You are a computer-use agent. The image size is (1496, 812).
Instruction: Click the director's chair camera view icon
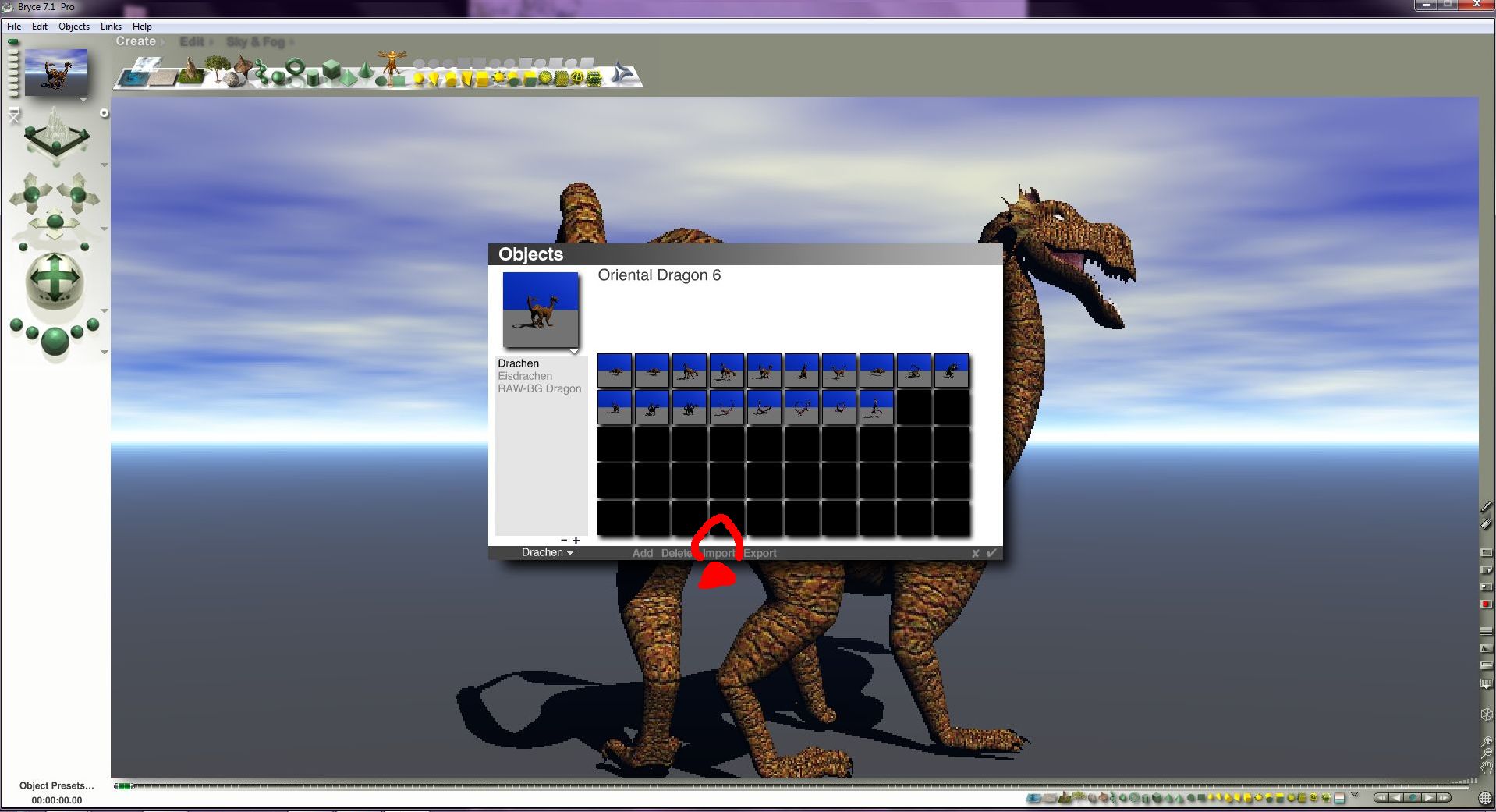[x=14, y=116]
